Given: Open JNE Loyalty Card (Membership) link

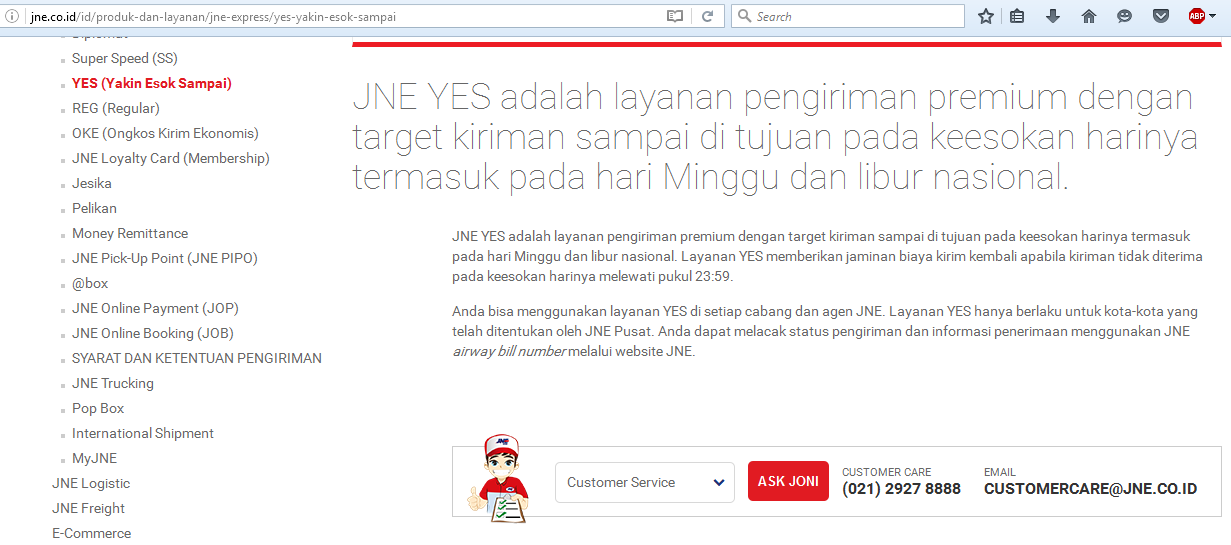Looking at the screenshot, I should click(171, 158).
